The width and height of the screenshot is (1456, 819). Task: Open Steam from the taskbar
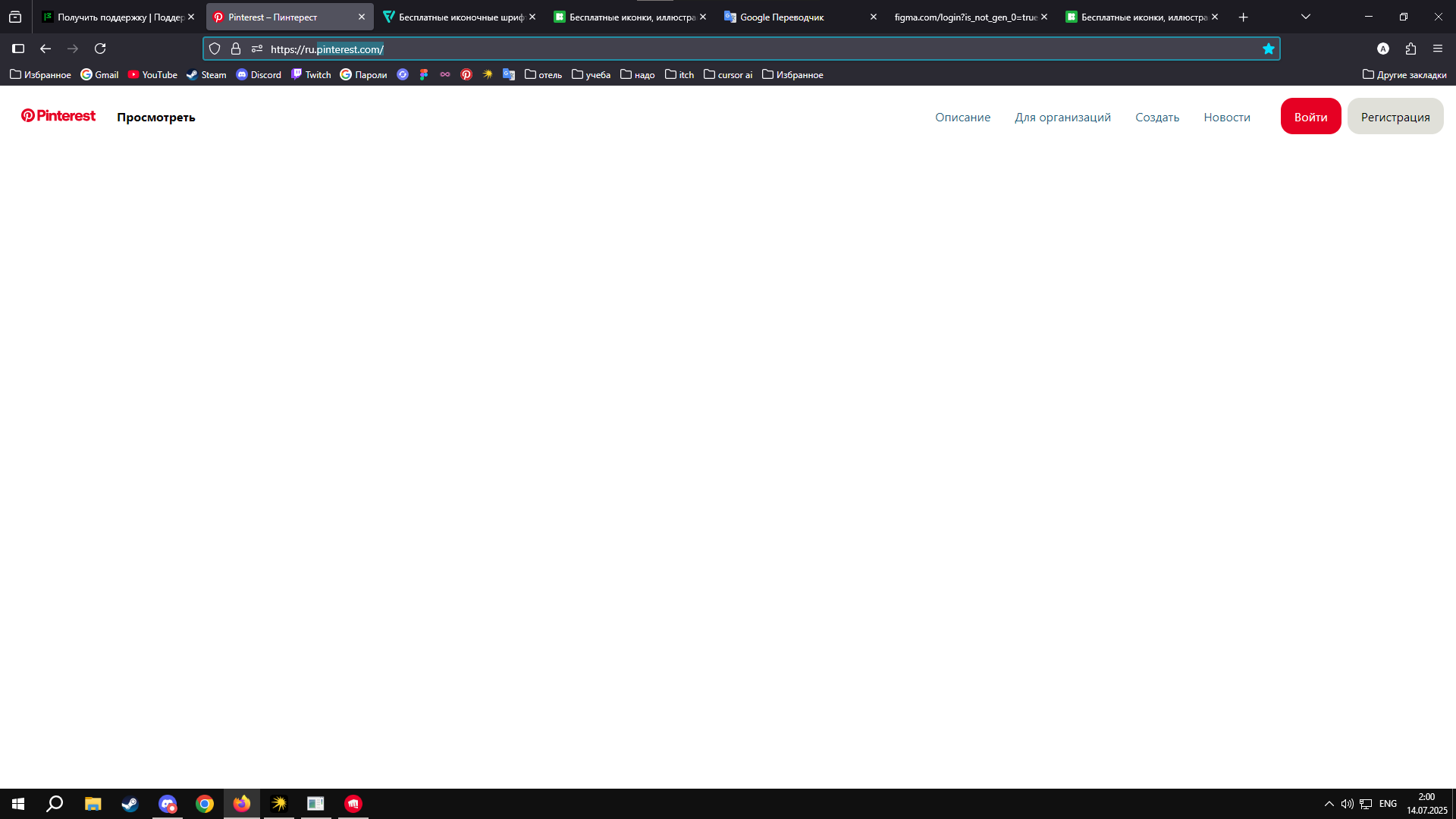tap(130, 804)
